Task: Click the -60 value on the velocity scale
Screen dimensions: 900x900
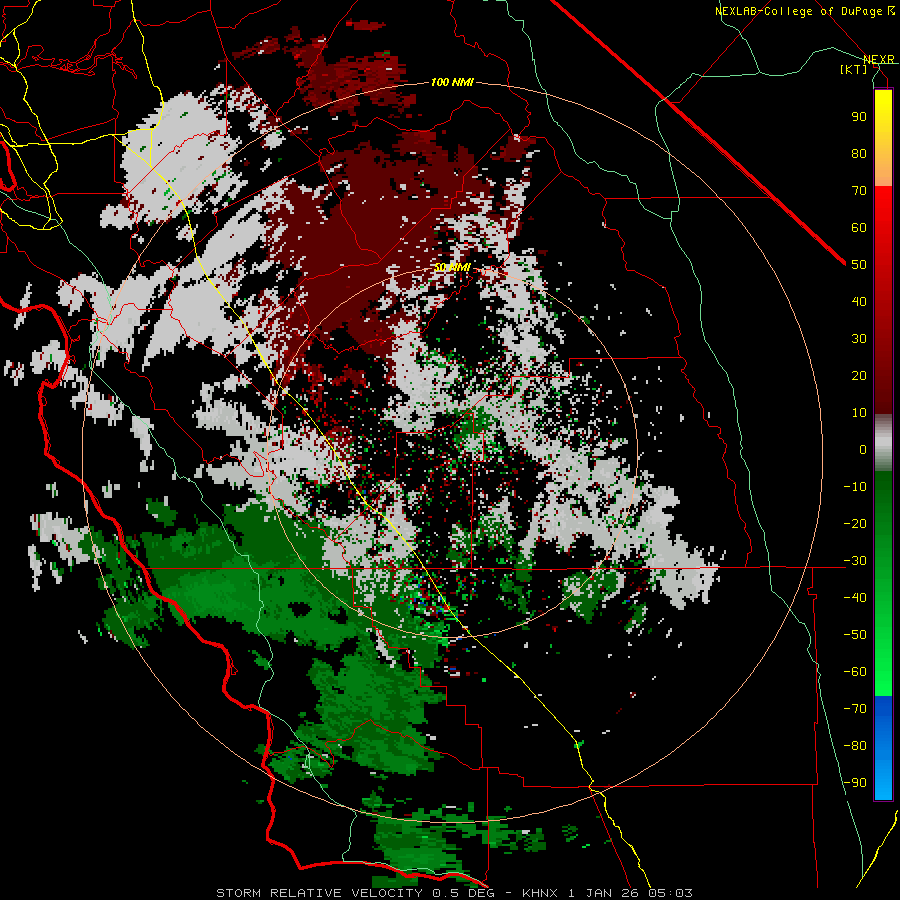Action: coord(855,672)
